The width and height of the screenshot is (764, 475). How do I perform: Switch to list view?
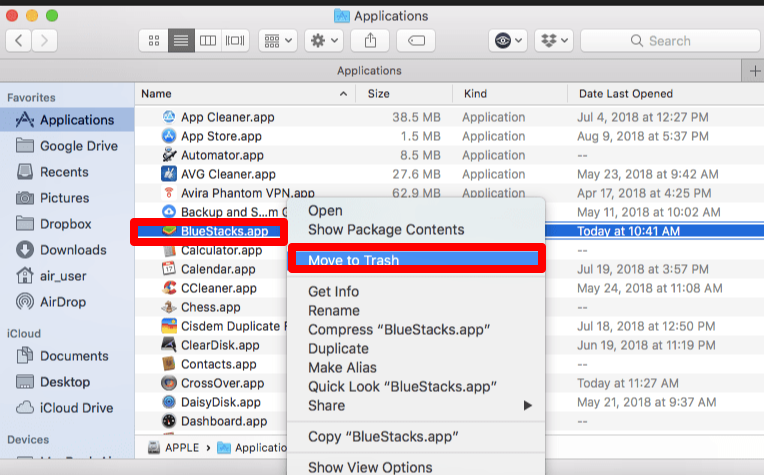click(181, 40)
